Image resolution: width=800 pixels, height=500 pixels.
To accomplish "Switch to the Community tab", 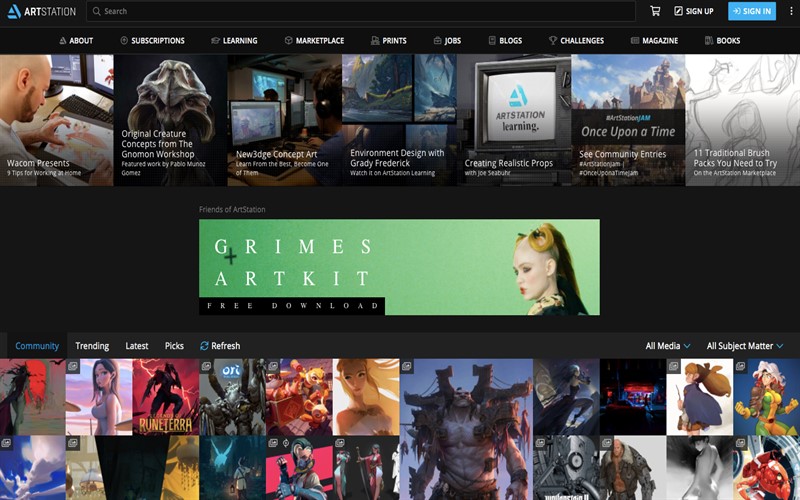I will [37, 346].
